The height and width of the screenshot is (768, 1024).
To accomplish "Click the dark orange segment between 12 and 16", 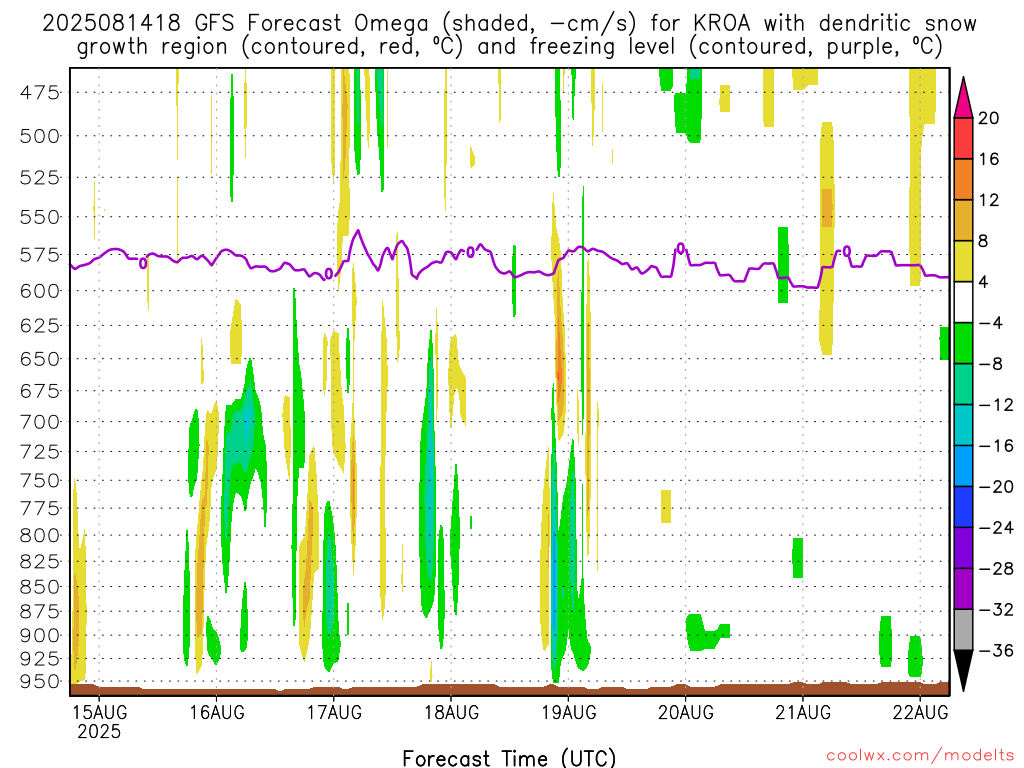I will click(963, 180).
